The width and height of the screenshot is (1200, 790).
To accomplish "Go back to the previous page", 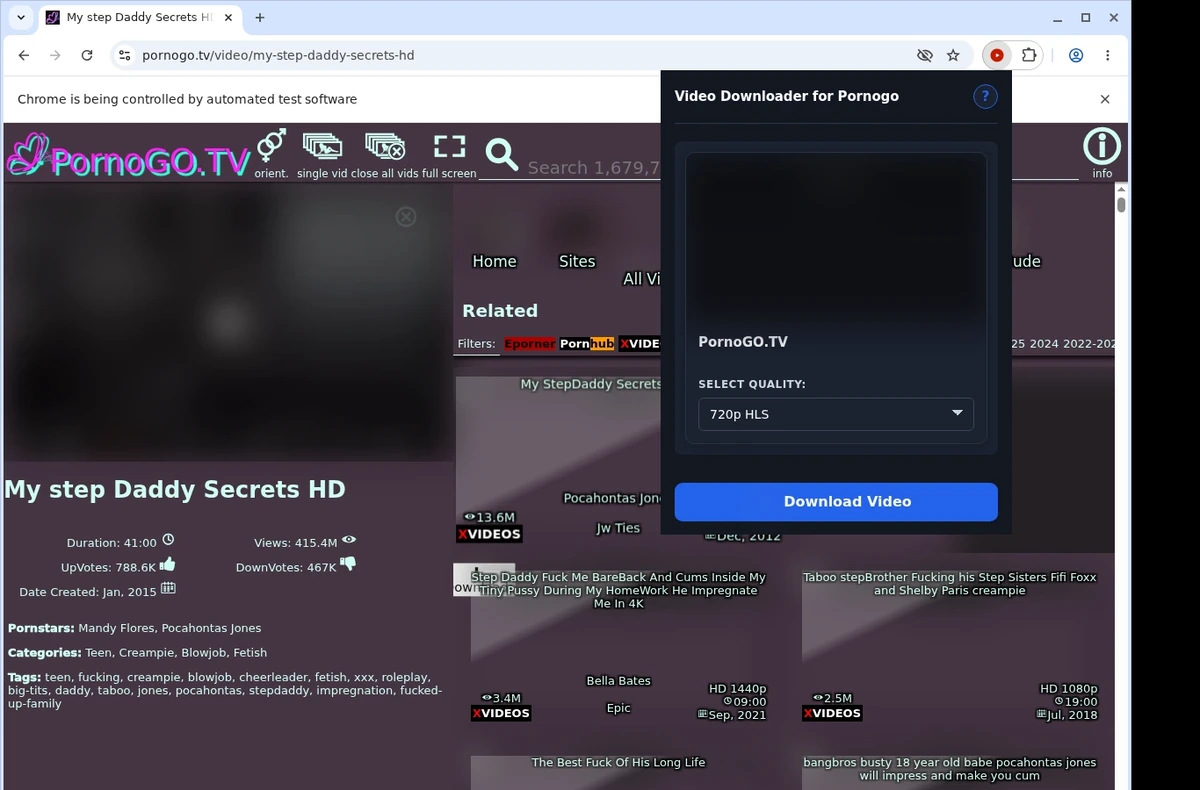I will pyautogui.click(x=24, y=56).
